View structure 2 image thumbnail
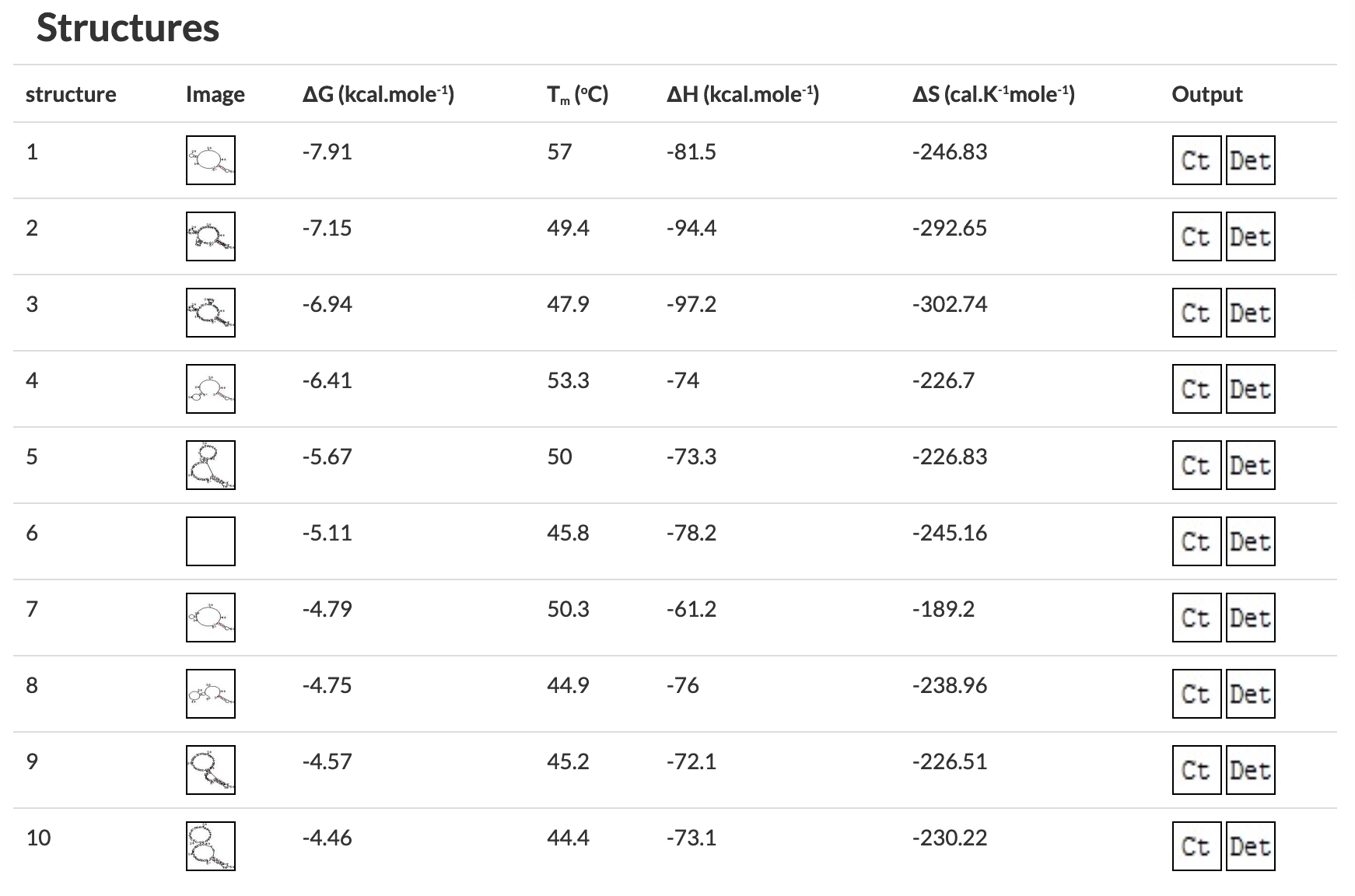1355x896 pixels. (x=211, y=236)
